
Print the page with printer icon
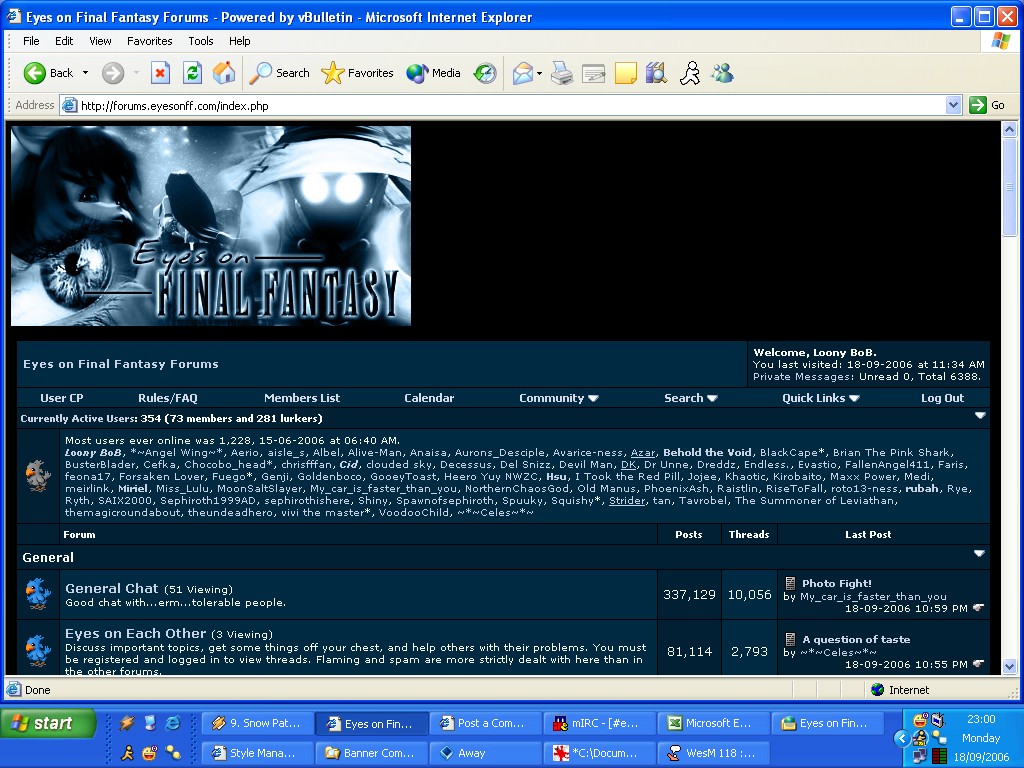(x=562, y=73)
